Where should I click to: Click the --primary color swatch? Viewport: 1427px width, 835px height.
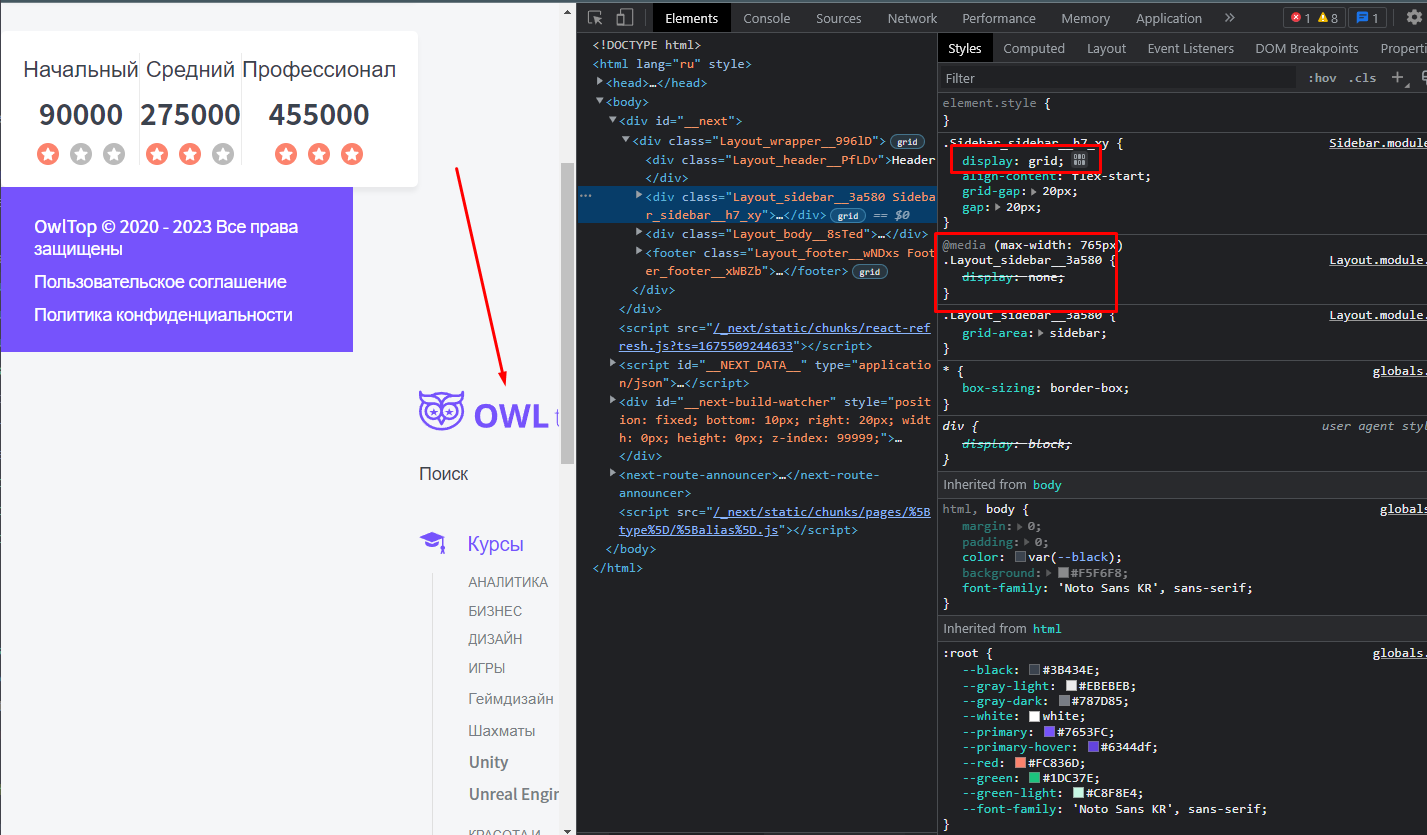(1050, 732)
